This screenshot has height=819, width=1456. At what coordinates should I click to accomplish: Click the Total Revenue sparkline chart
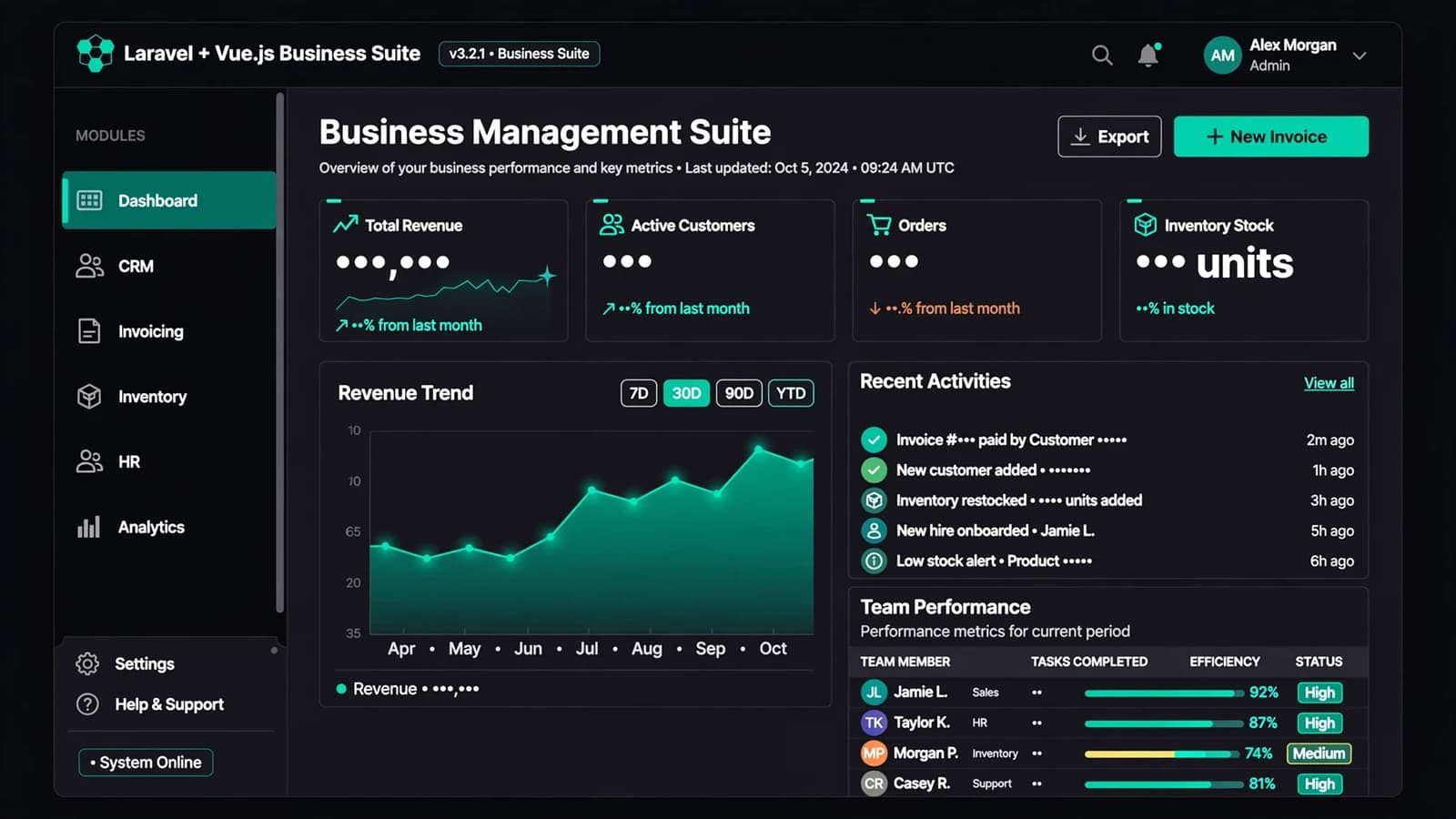point(446,289)
